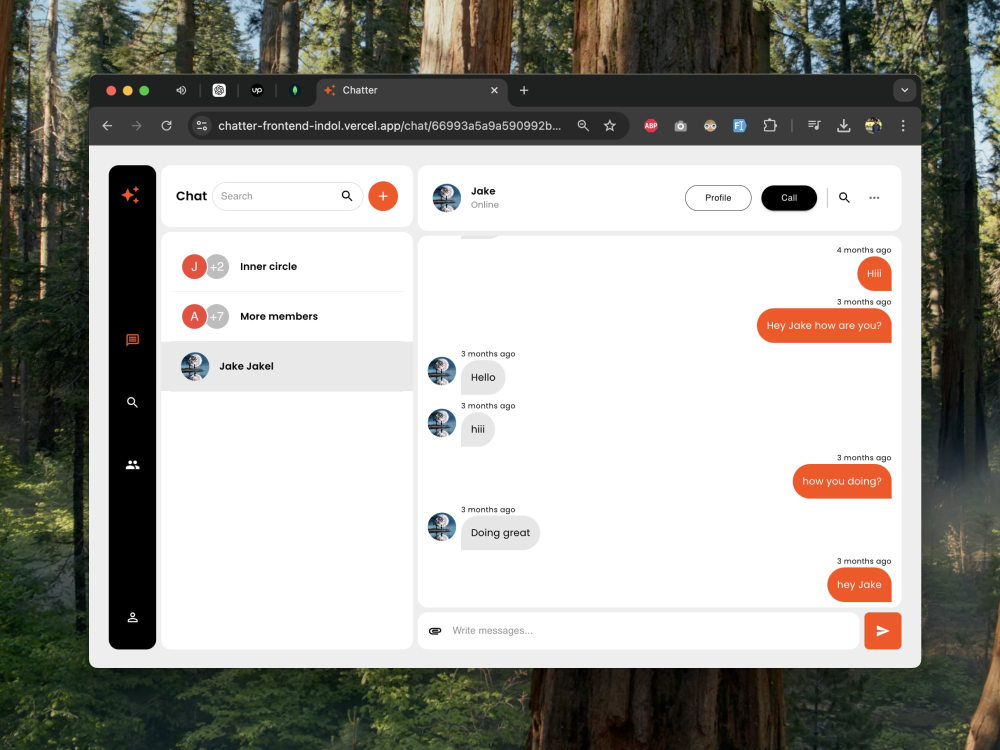Click the gray "hiii" message bubble
The height and width of the screenshot is (750, 1000).
point(478,429)
